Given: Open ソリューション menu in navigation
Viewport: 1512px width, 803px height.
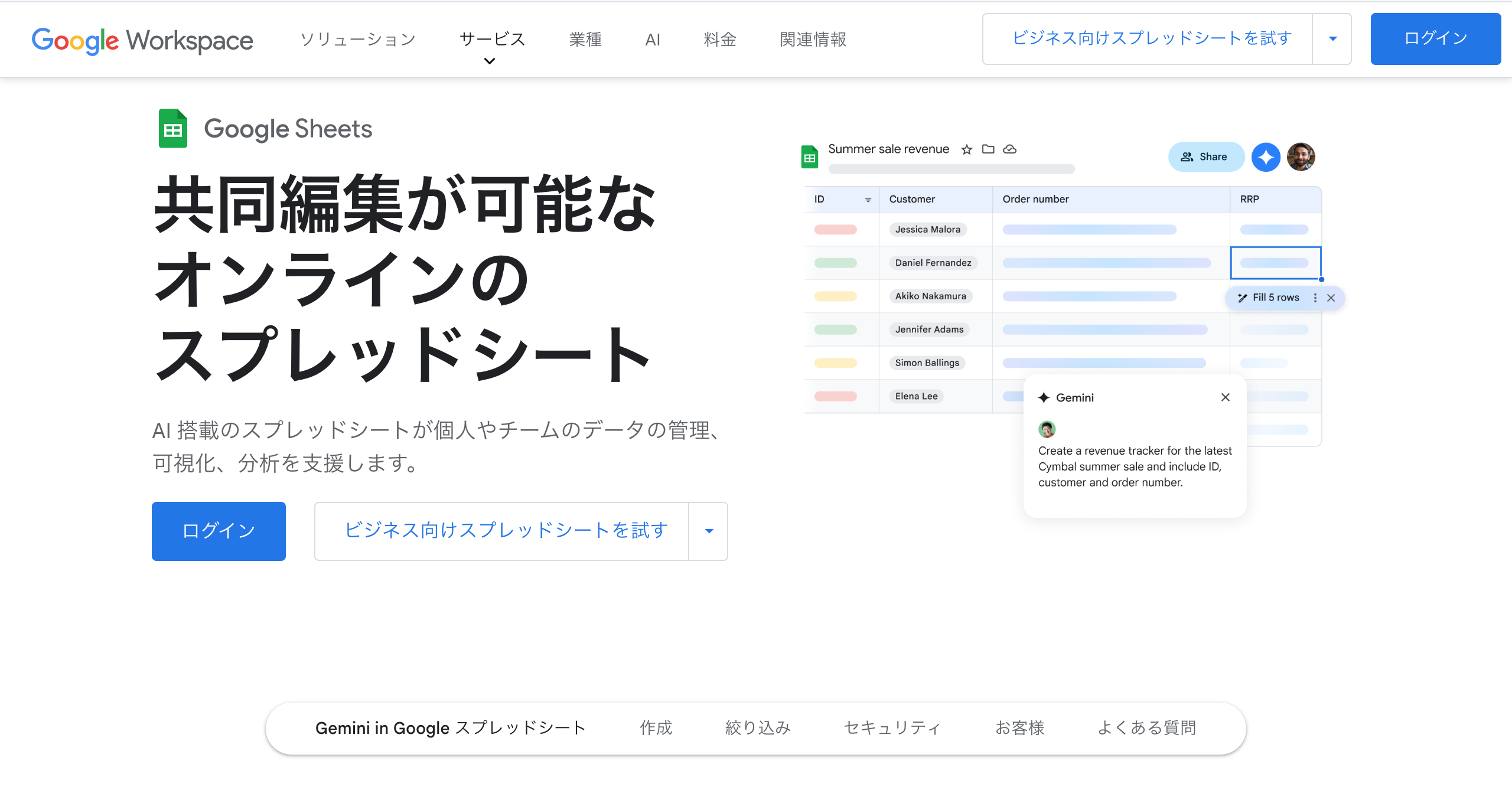Looking at the screenshot, I should [358, 40].
